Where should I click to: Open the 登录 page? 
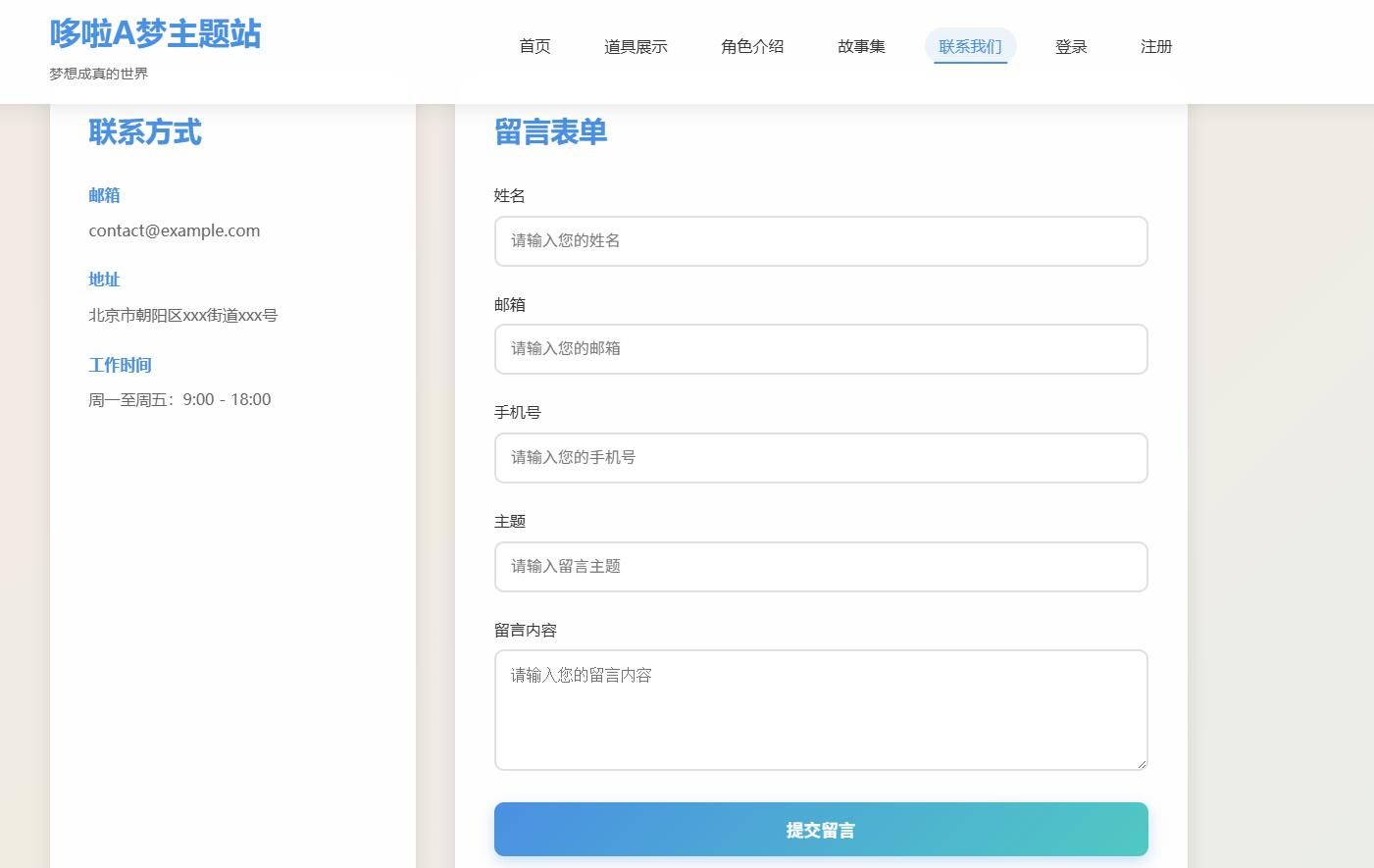pyautogui.click(x=1071, y=46)
